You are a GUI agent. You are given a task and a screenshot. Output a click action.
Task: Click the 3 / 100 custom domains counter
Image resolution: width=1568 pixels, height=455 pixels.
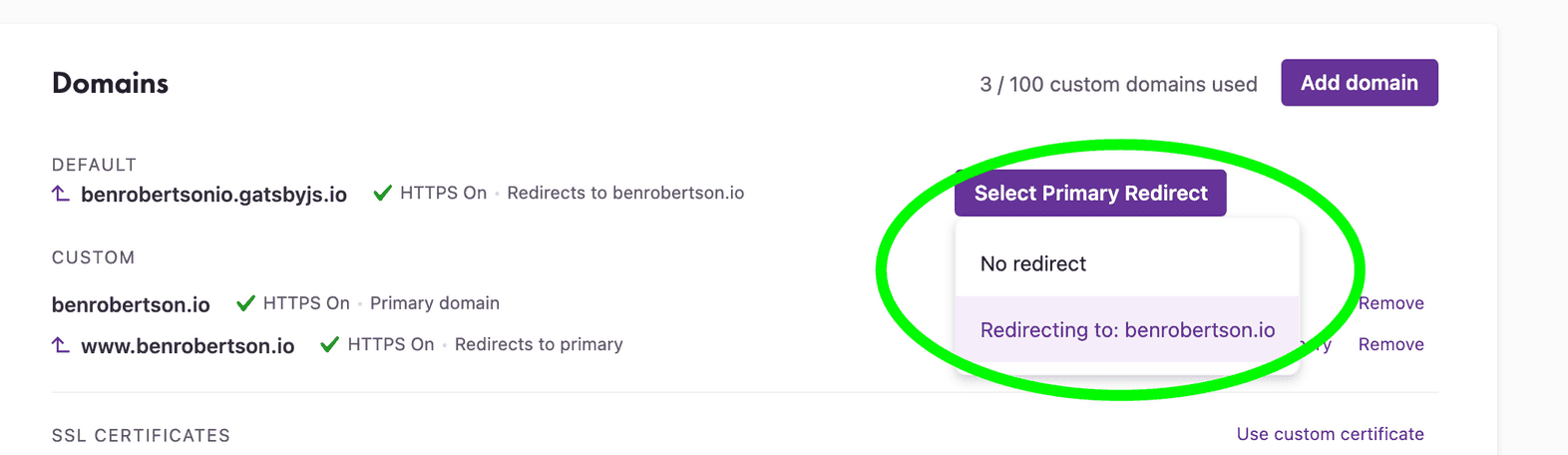1118,85
